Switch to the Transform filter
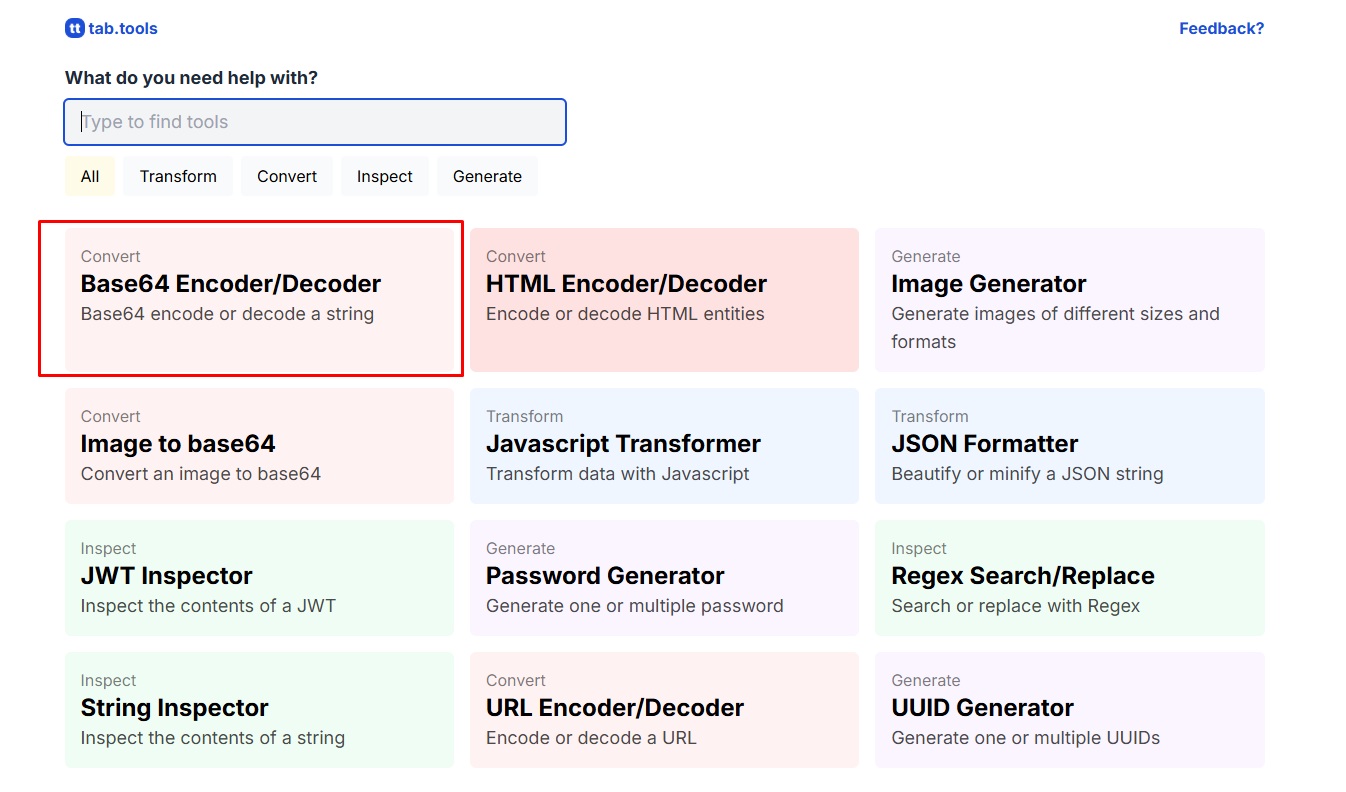Image resolution: width=1346 pixels, height=792 pixels. pos(177,176)
